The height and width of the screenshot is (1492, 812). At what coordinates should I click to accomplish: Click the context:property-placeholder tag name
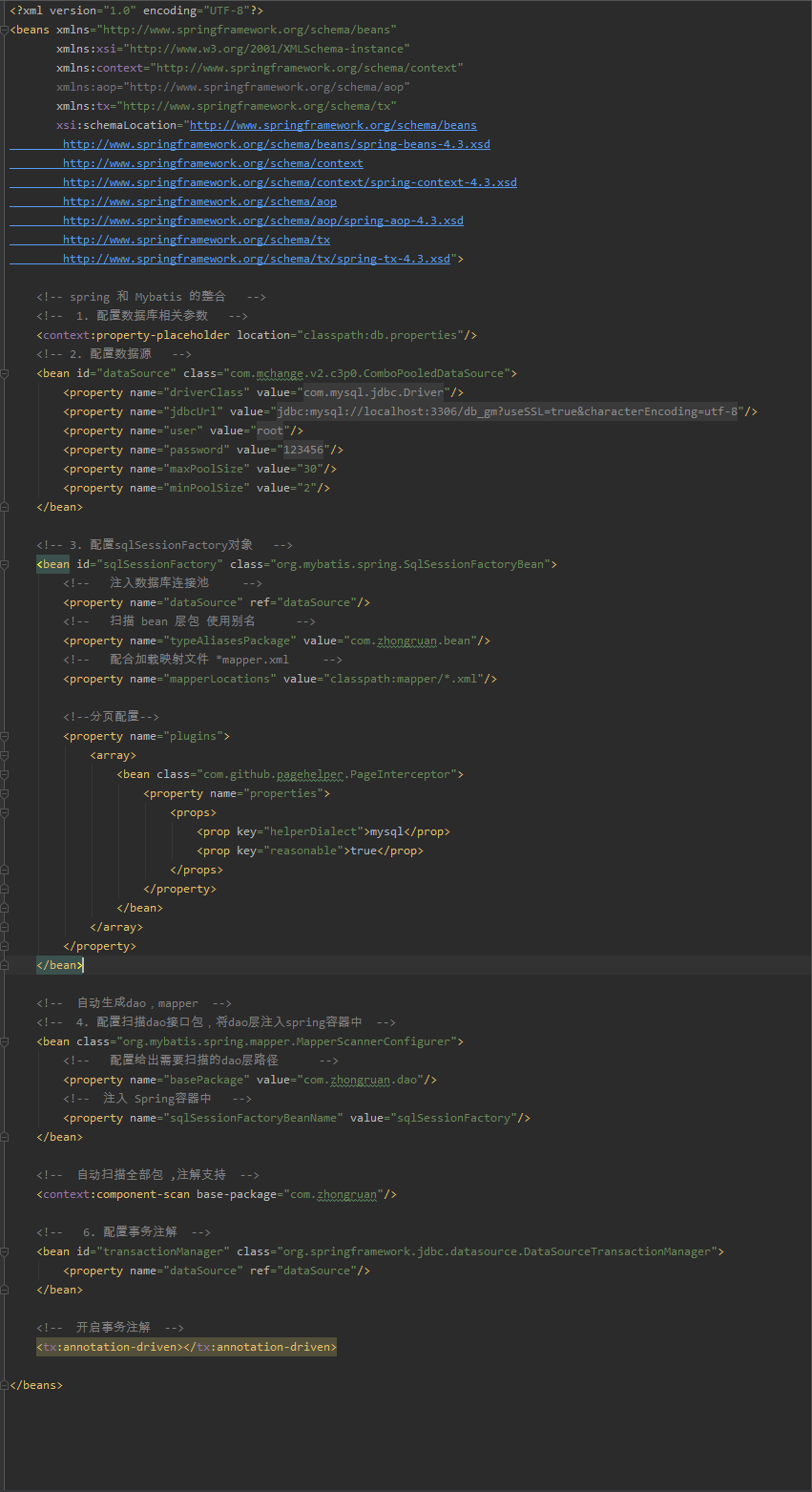136,335
